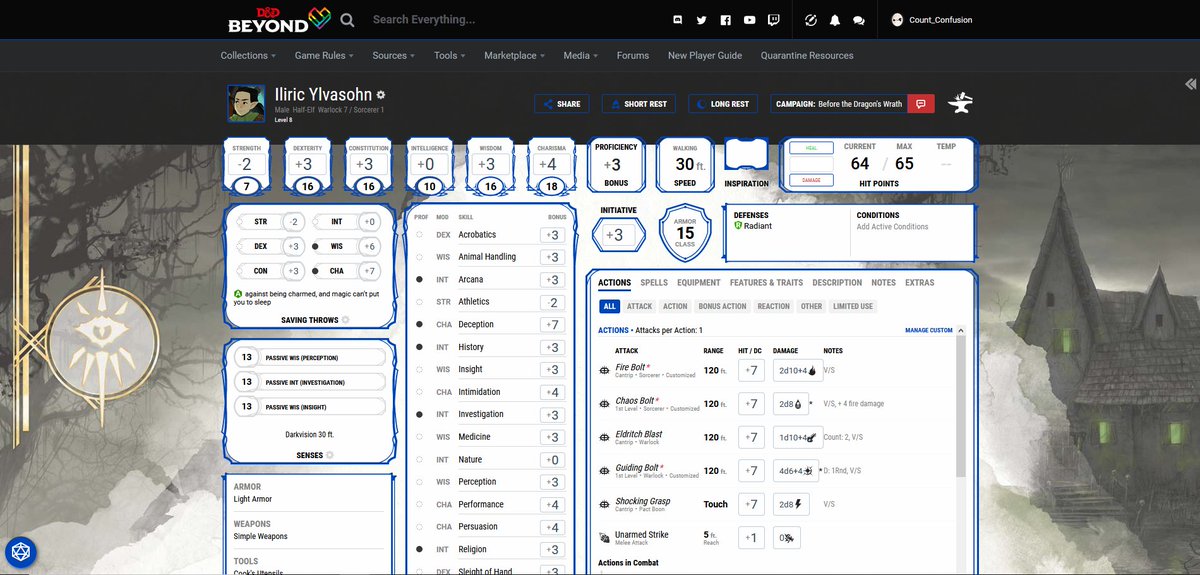The height and width of the screenshot is (575, 1200).
Task: Click the actions panel vertical scrollbar
Action: 961,405
